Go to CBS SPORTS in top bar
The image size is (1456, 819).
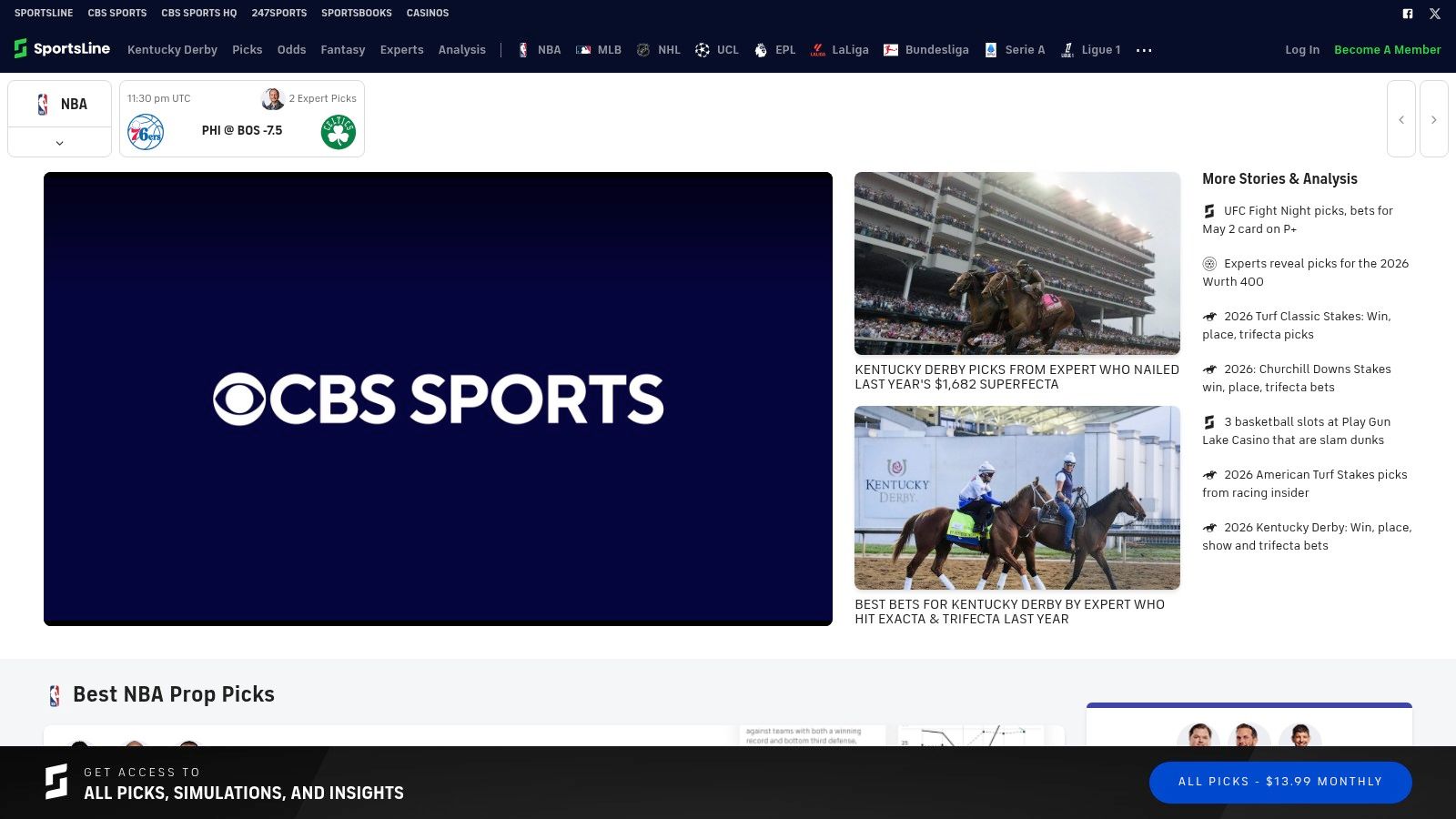click(x=116, y=14)
